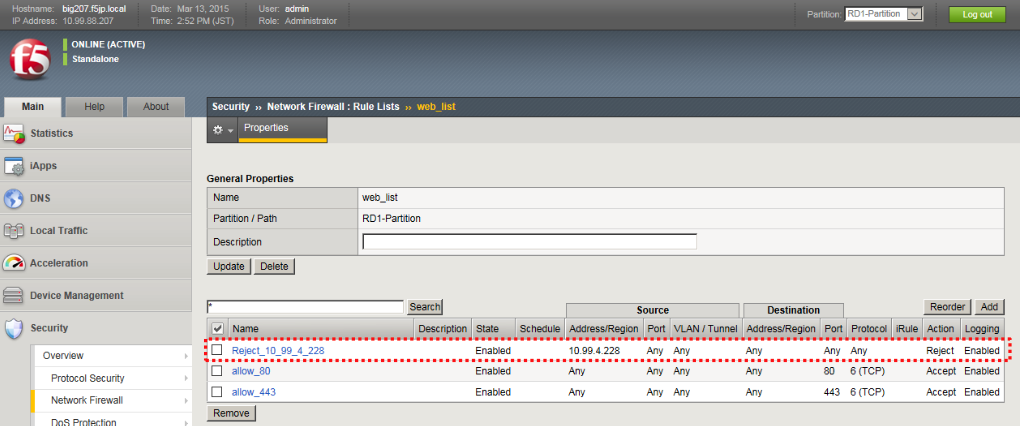Click the web_list breadcrumb title
The image size is (1020, 426).
tap(436, 107)
